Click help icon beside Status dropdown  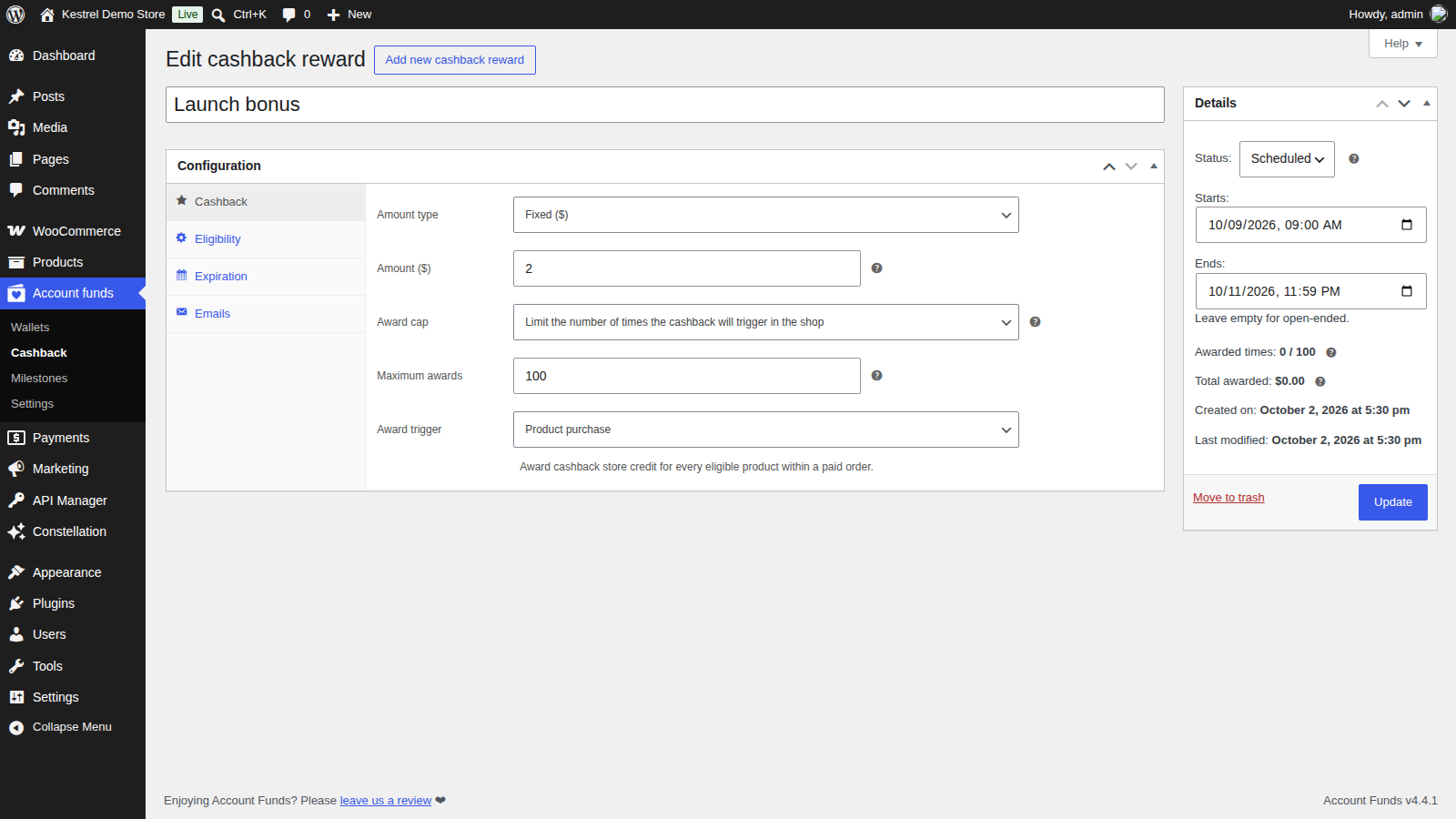click(x=1354, y=159)
